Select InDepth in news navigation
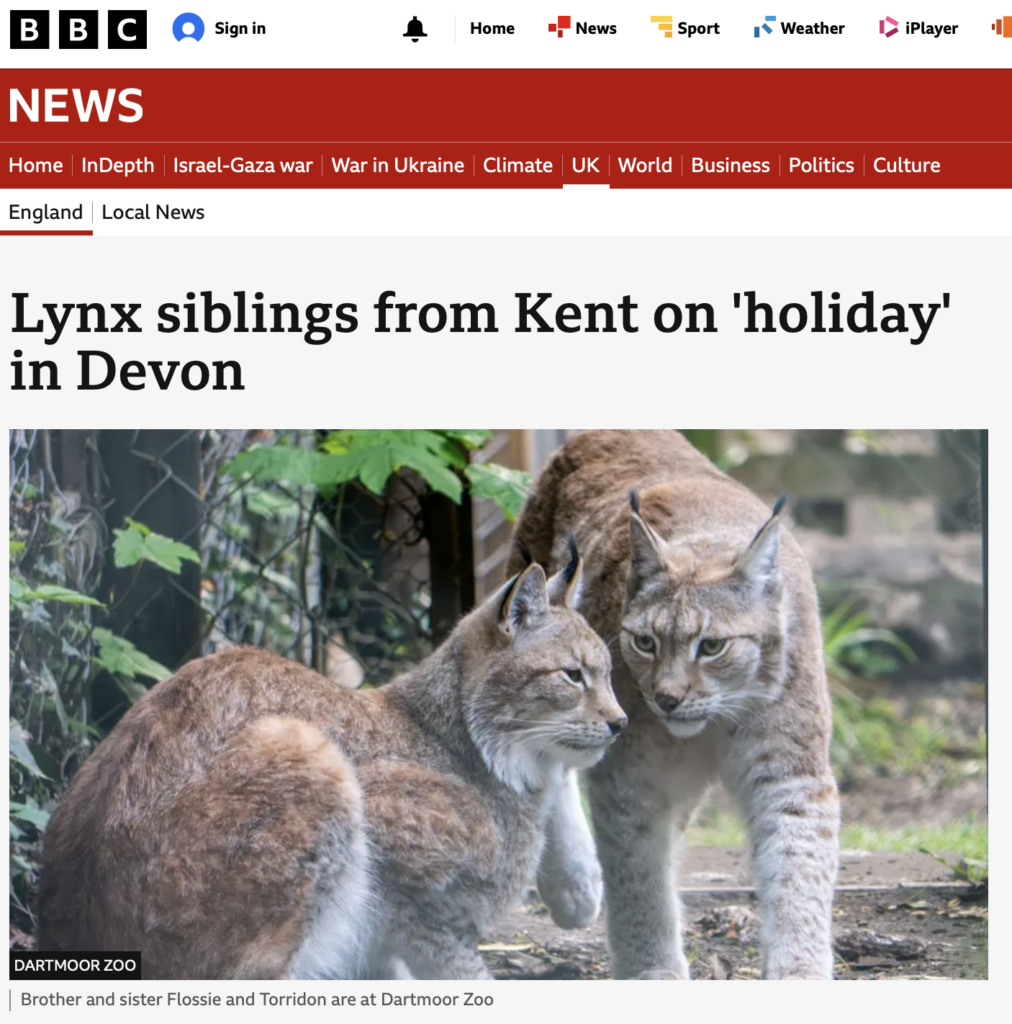 click(118, 165)
